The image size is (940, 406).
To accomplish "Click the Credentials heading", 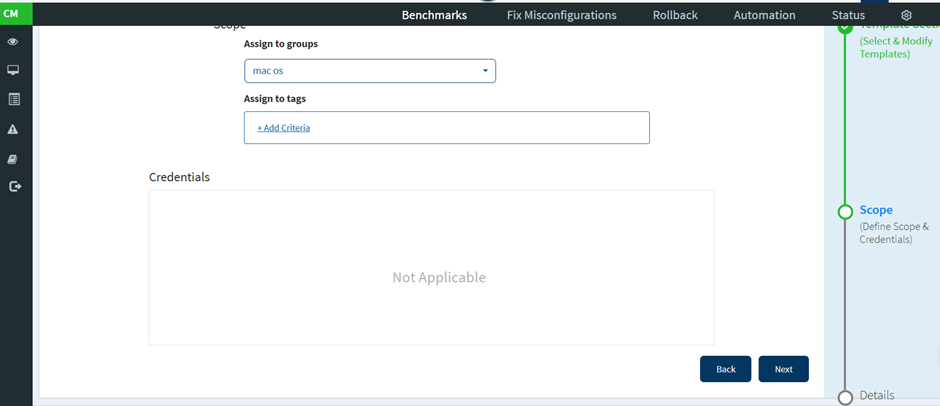I will (179, 177).
